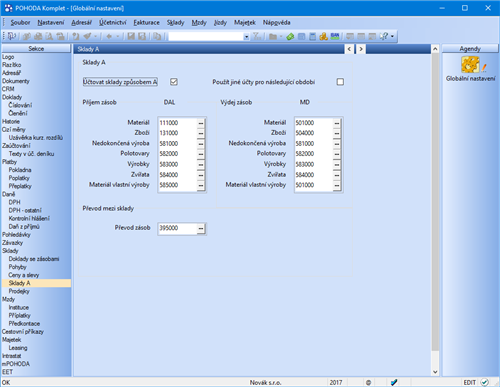Go to previous section with < button
Screen dimensions: 500x387
(349, 49)
